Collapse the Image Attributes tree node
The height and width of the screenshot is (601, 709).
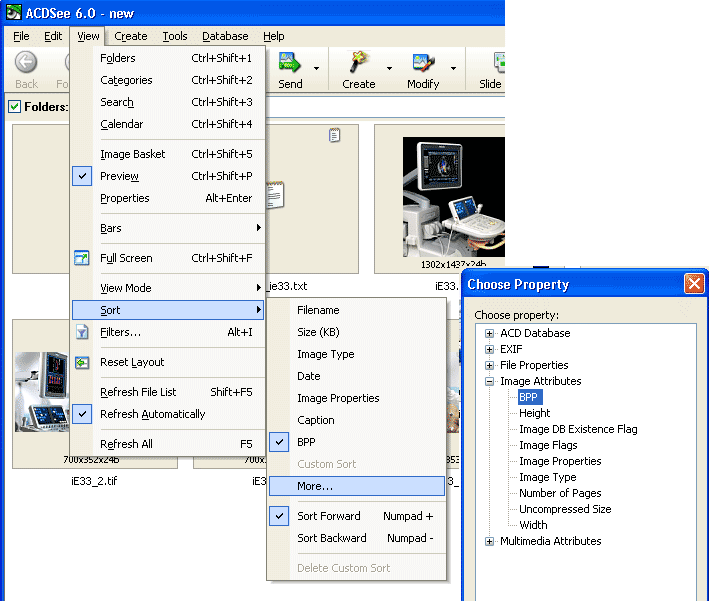coord(489,381)
